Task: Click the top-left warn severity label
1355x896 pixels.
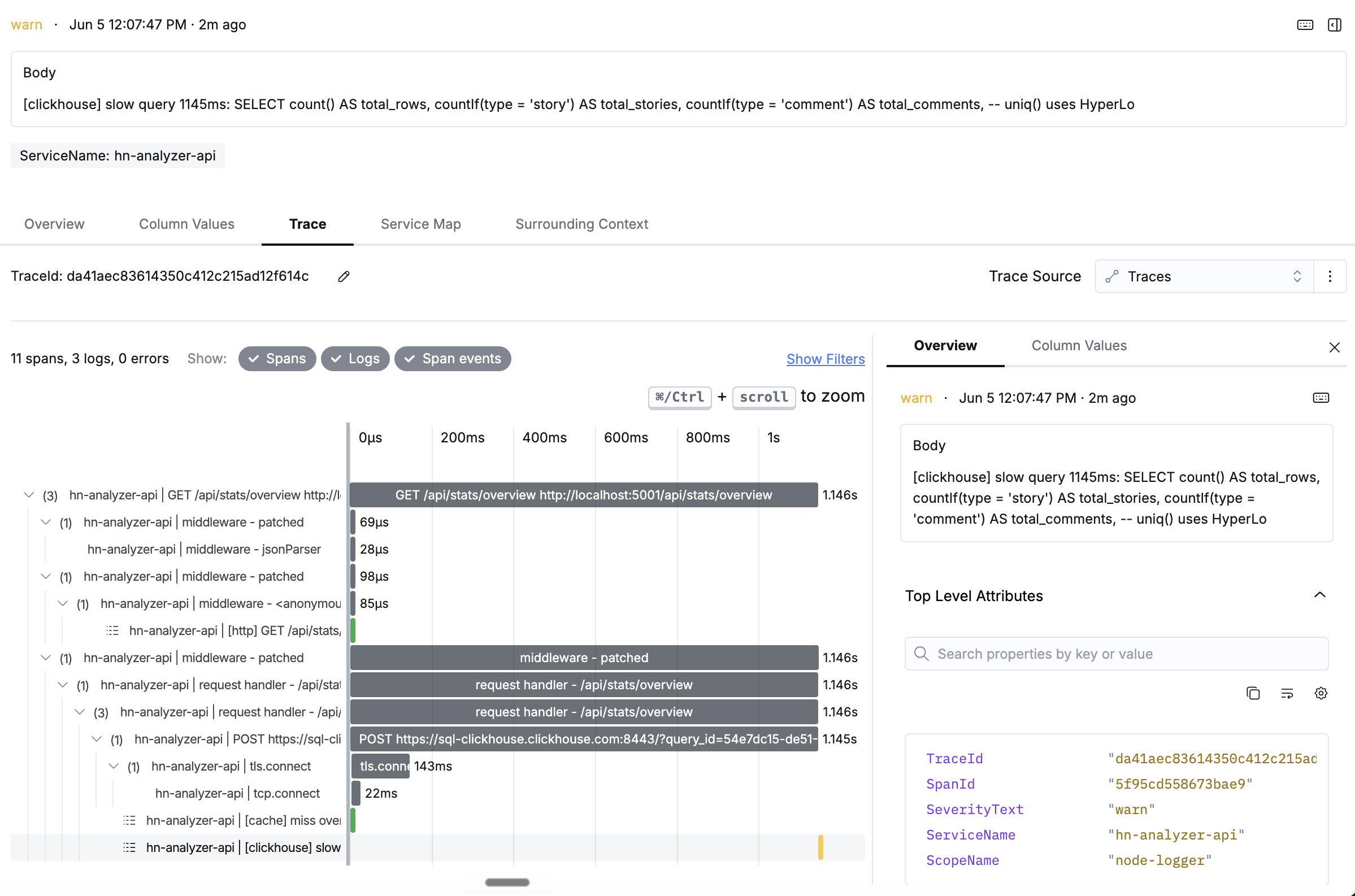Action: pyautogui.click(x=27, y=24)
